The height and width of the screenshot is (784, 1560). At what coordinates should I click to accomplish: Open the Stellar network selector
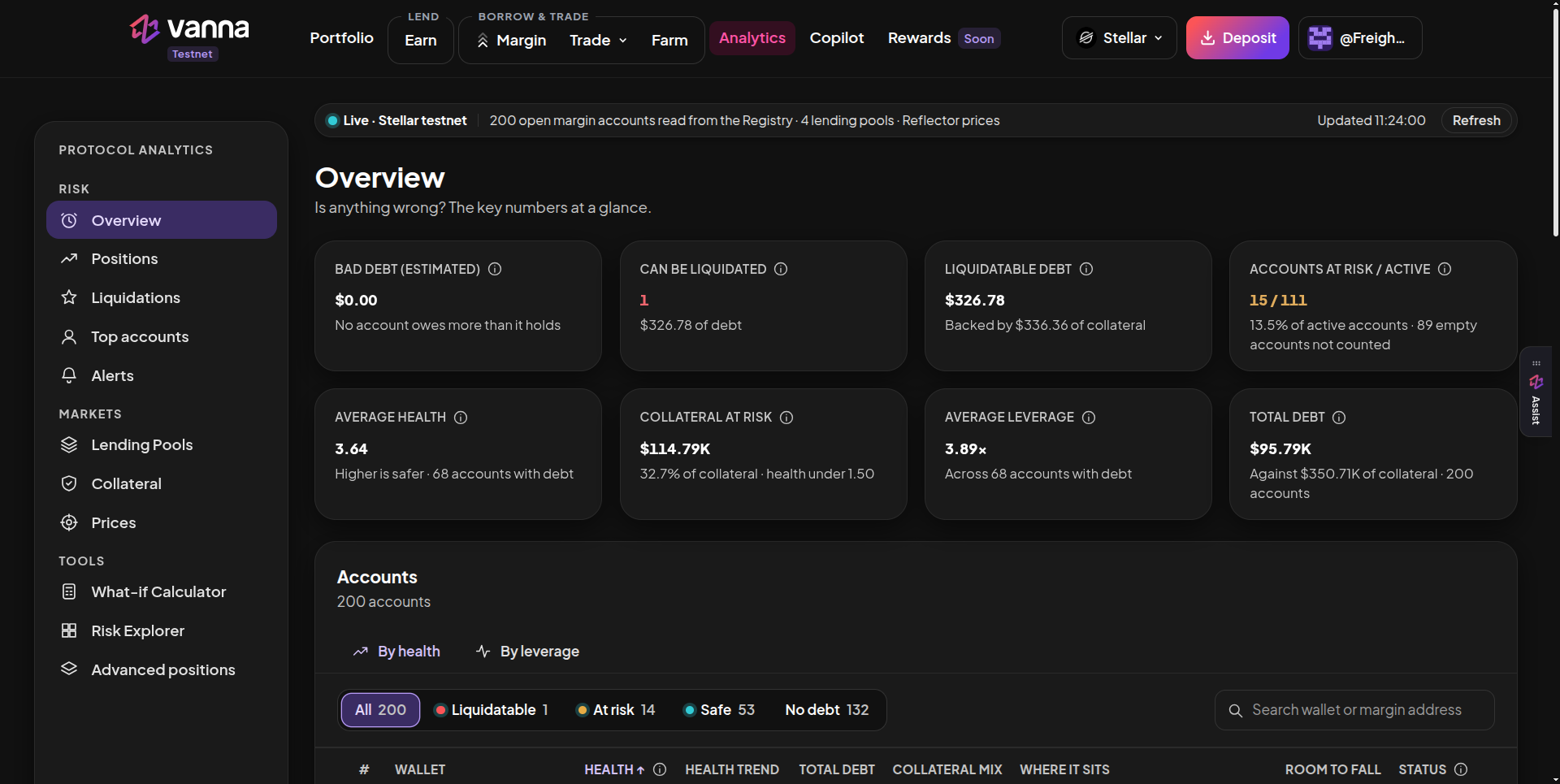pyautogui.click(x=1119, y=38)
